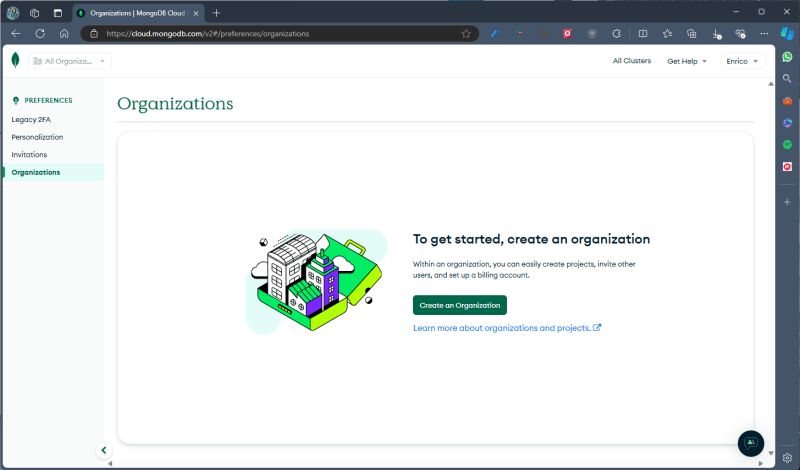The height and width of the screenshot is (470, 800).
Task: Click the gray circular extension icon
Action: [x=592, y=34]
